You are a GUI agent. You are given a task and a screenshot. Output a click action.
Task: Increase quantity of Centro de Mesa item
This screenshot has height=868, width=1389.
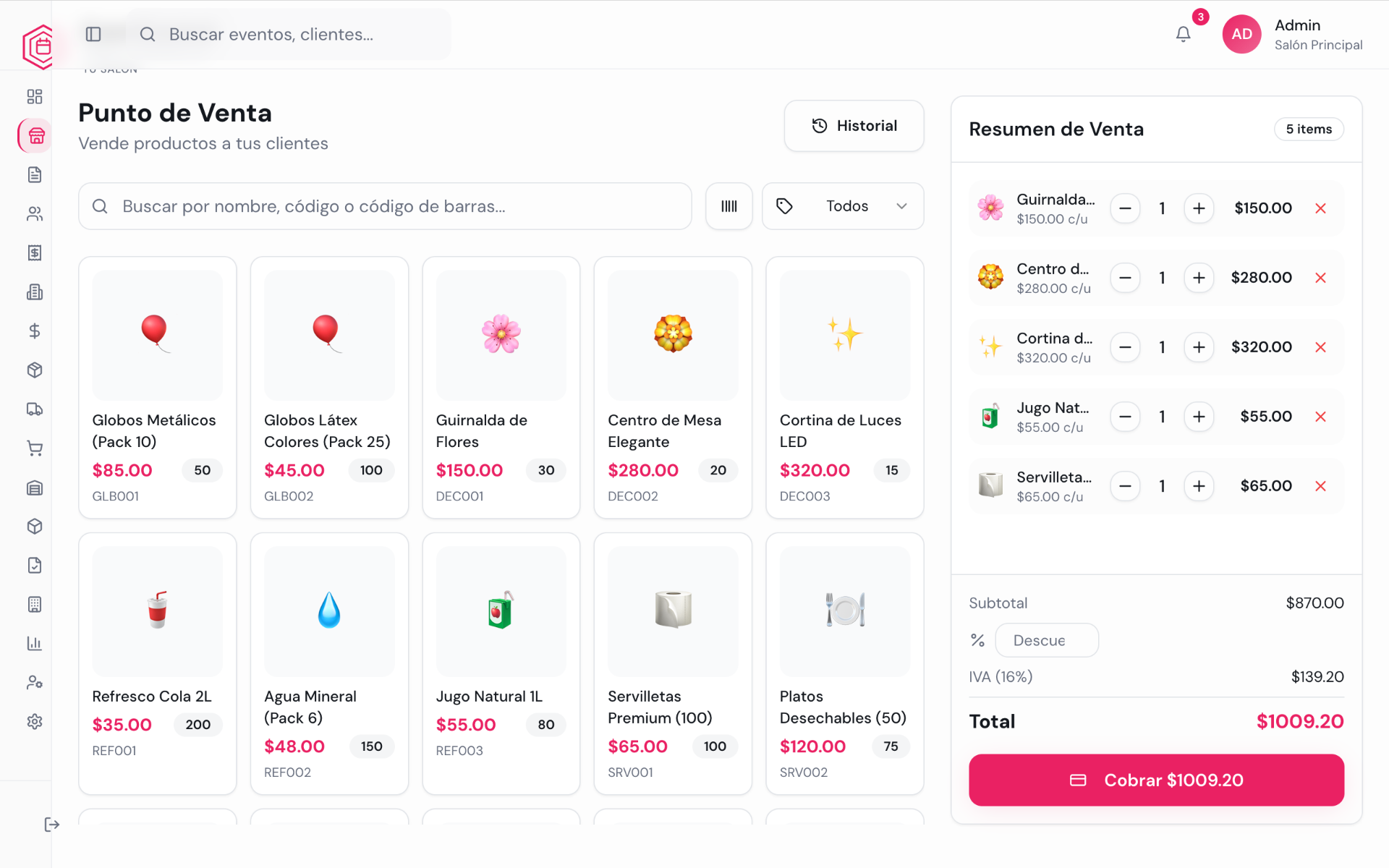[x=1199, y=278]
